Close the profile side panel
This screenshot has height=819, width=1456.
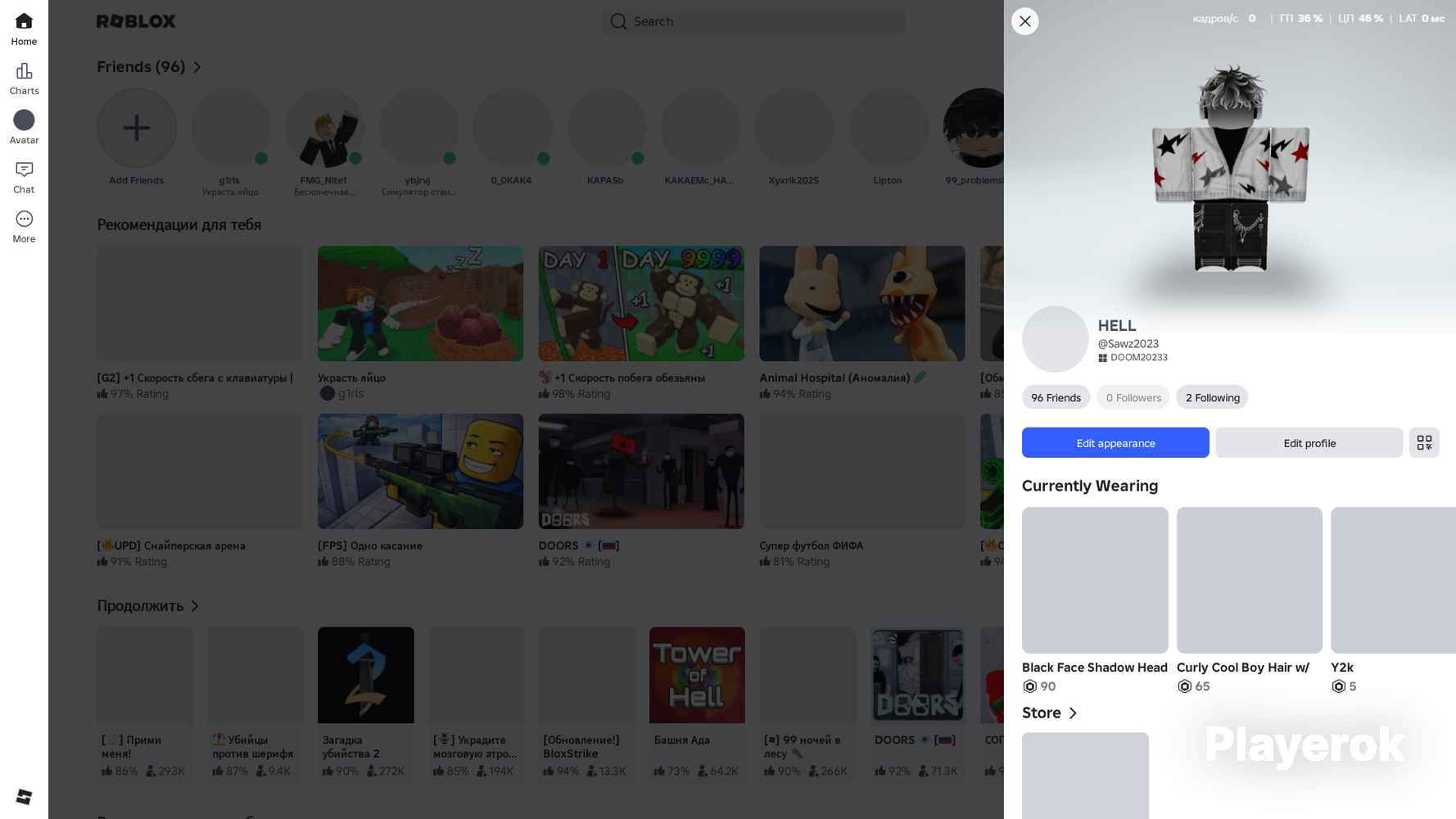[1024, 21]
